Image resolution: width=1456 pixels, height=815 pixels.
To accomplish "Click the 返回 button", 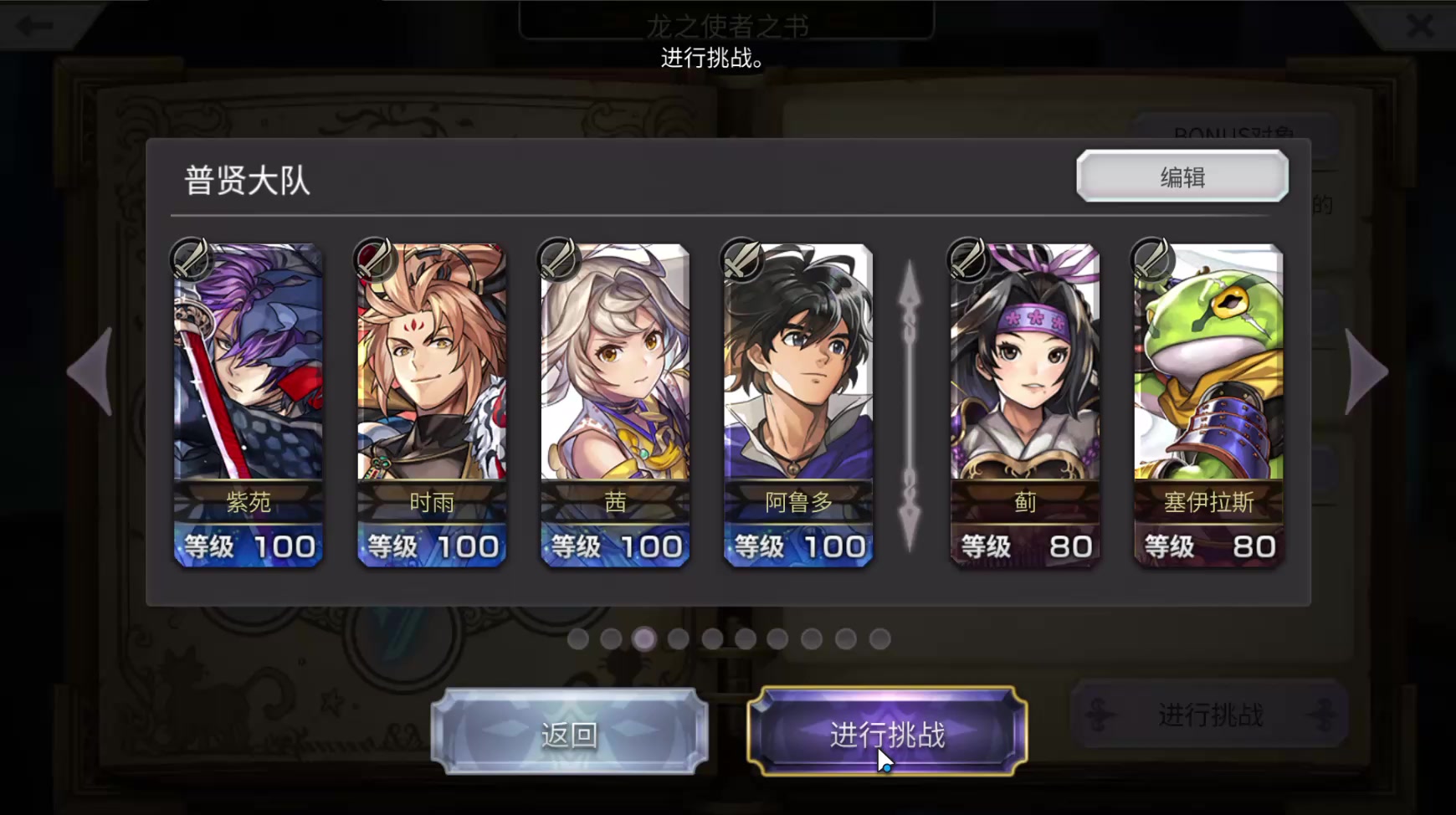I will click(x=569, y=732).
